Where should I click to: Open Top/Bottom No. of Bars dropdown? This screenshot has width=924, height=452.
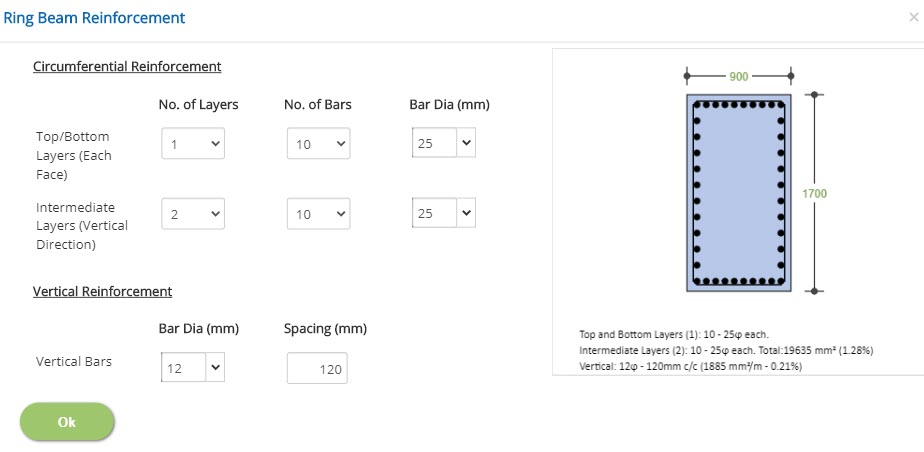point(318,144)
